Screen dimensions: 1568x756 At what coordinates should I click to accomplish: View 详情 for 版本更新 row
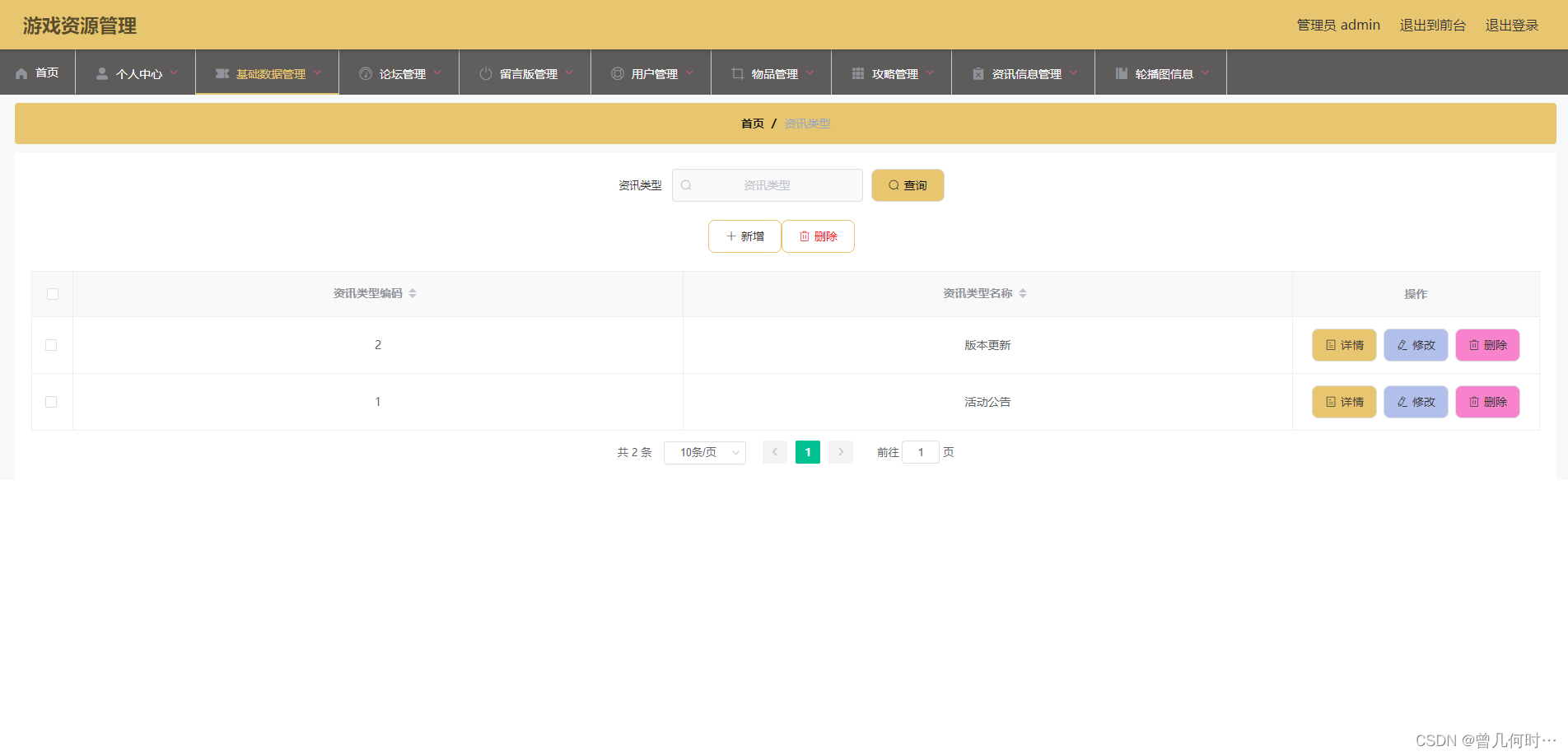click(x=1344, y=345)
